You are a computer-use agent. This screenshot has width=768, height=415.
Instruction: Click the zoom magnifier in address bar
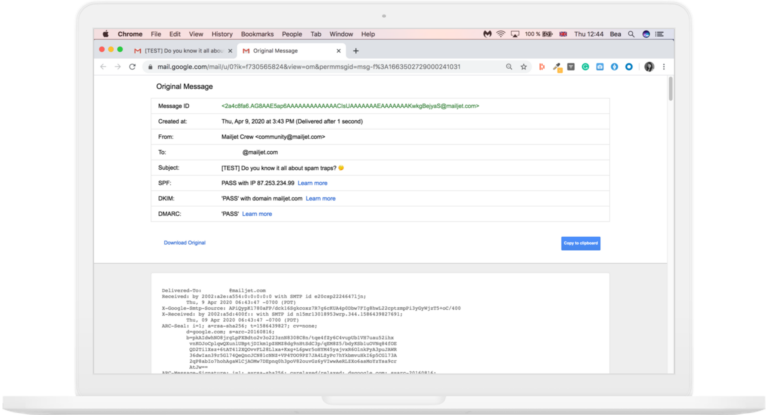pyautogui.click(x=509, y=67)
